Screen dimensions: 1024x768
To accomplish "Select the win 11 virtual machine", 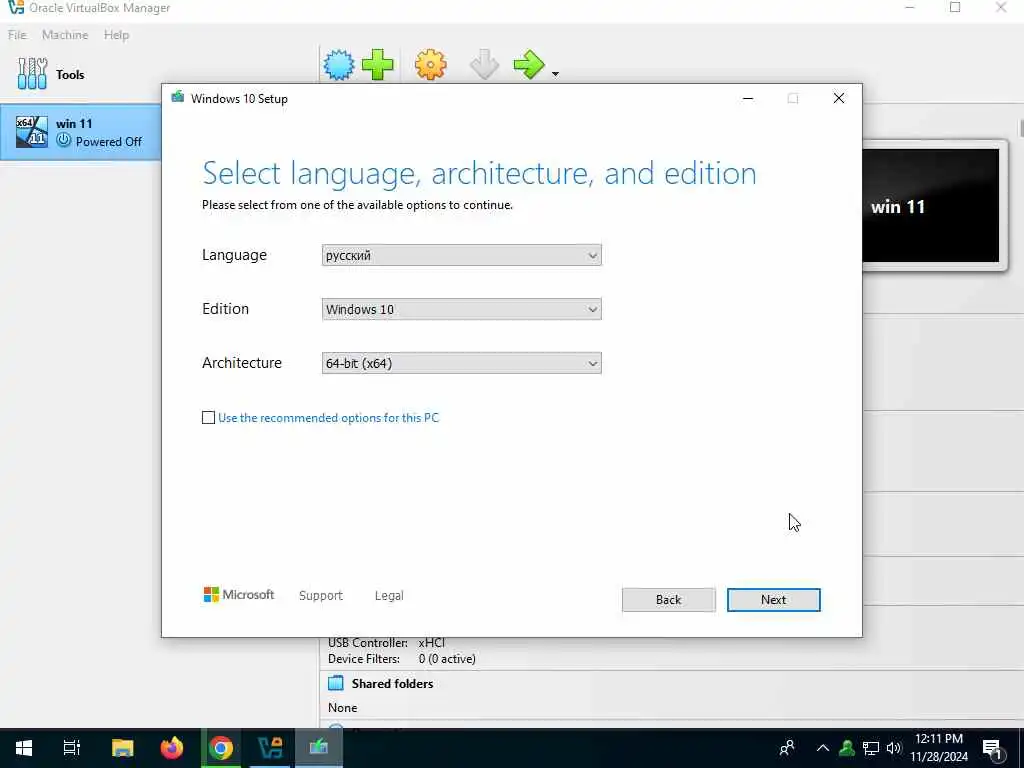I will pyautogui.click(x=80, y=132).
